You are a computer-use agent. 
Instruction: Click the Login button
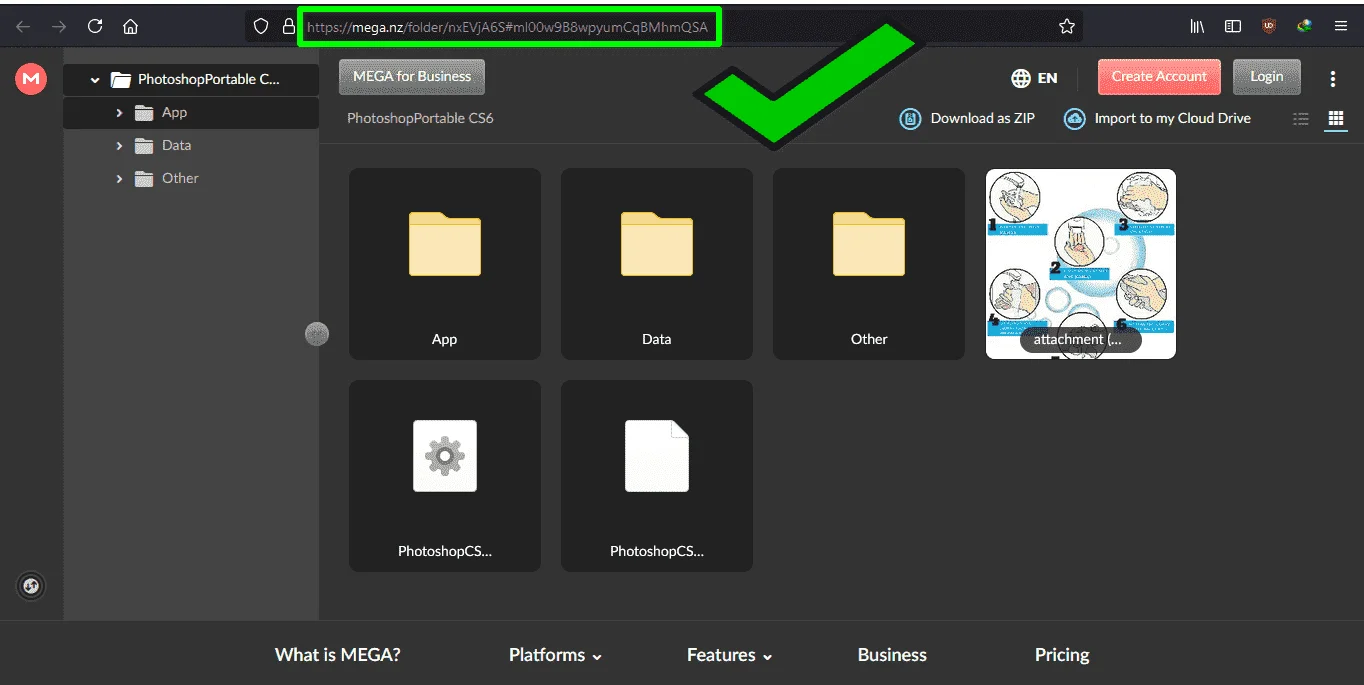pos(1266,76)
